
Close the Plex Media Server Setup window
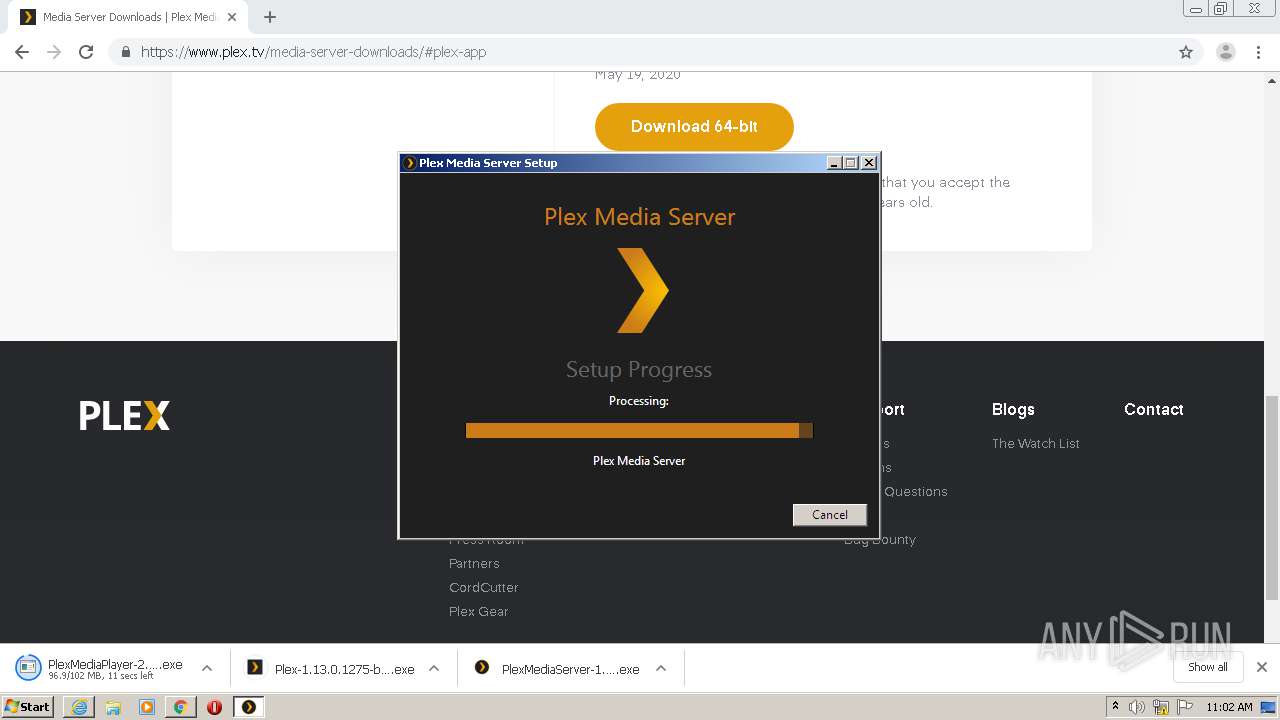click(x=869, y=163)
